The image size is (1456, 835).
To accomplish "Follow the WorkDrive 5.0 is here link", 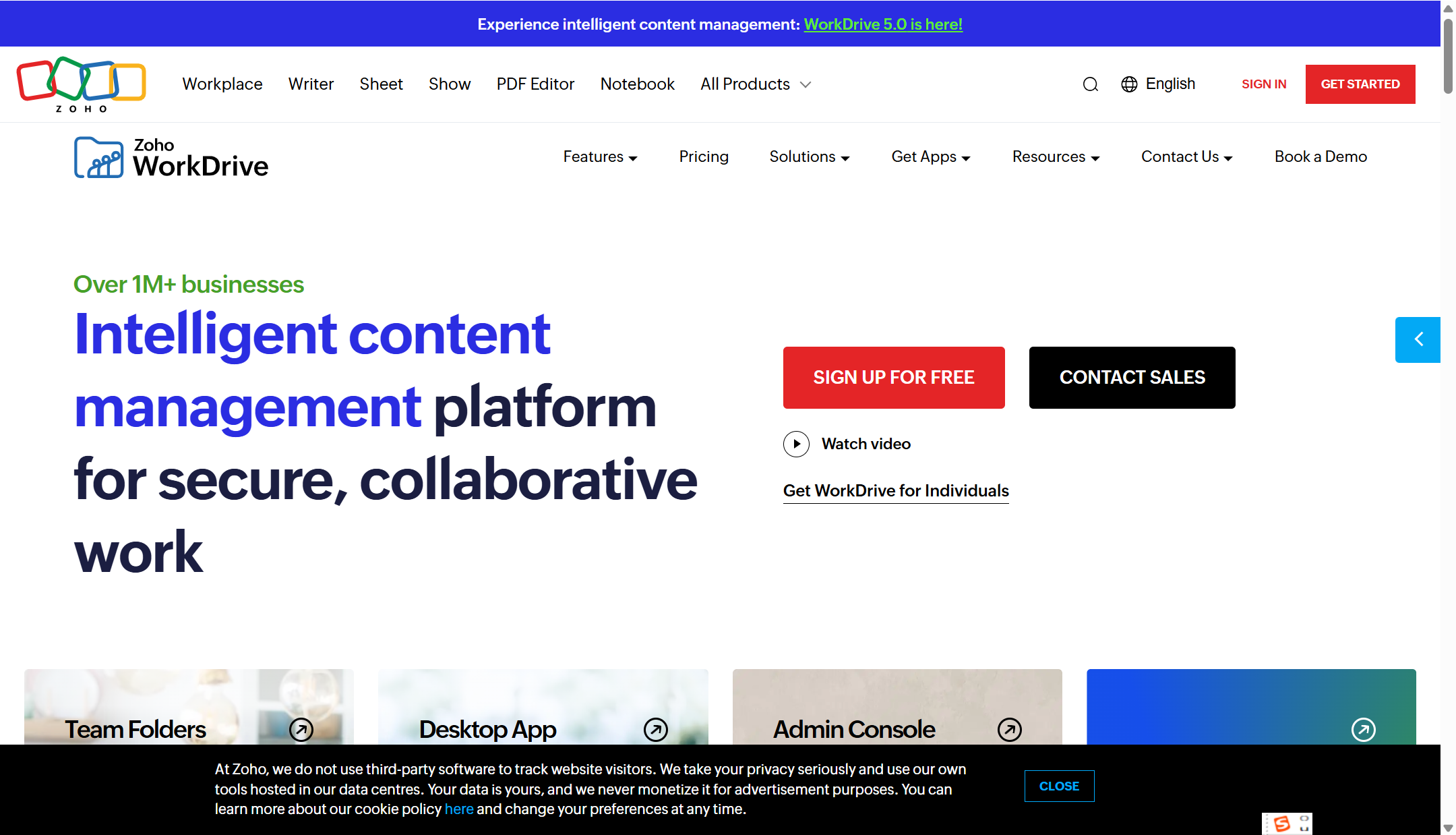I will tap(883, 24).
